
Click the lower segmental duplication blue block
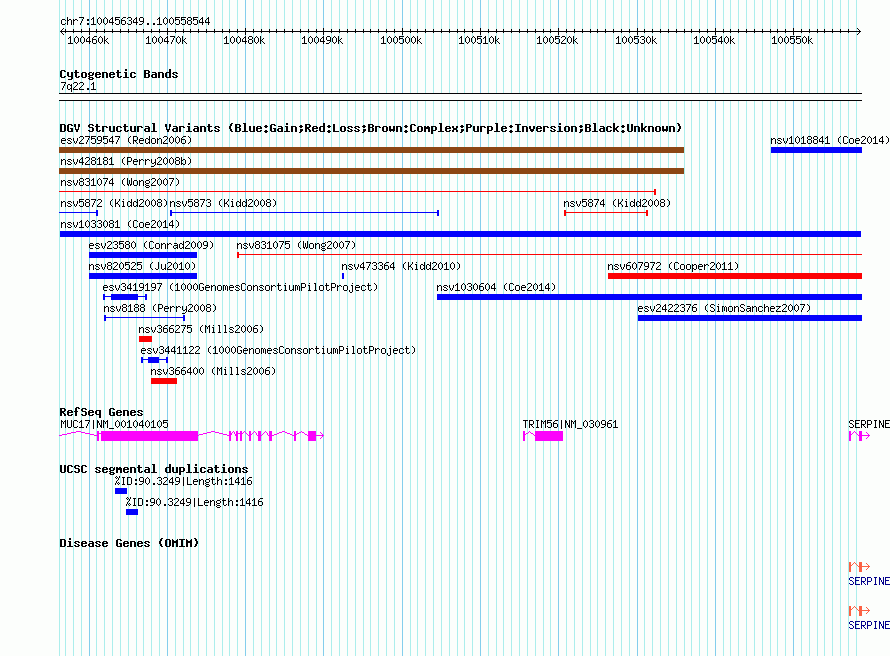132,512
